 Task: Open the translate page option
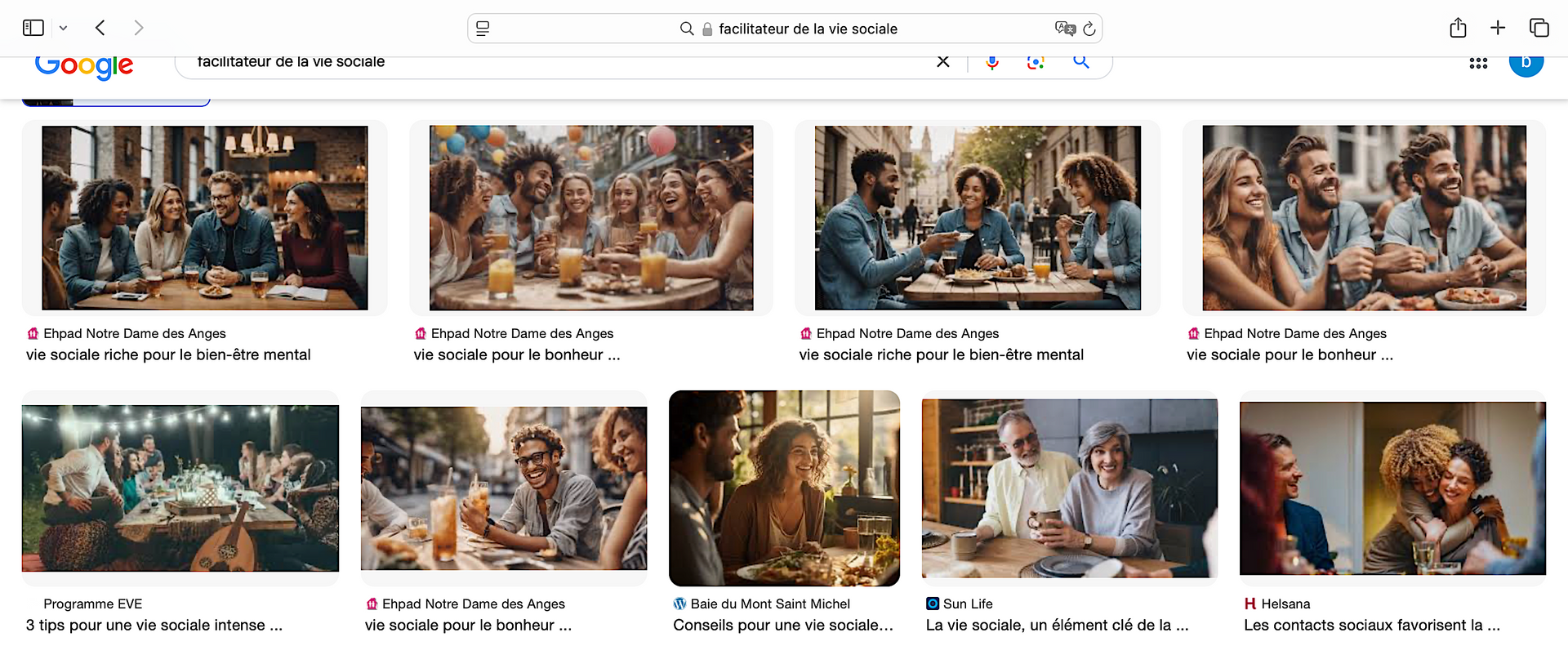[x=1065, y=29]
